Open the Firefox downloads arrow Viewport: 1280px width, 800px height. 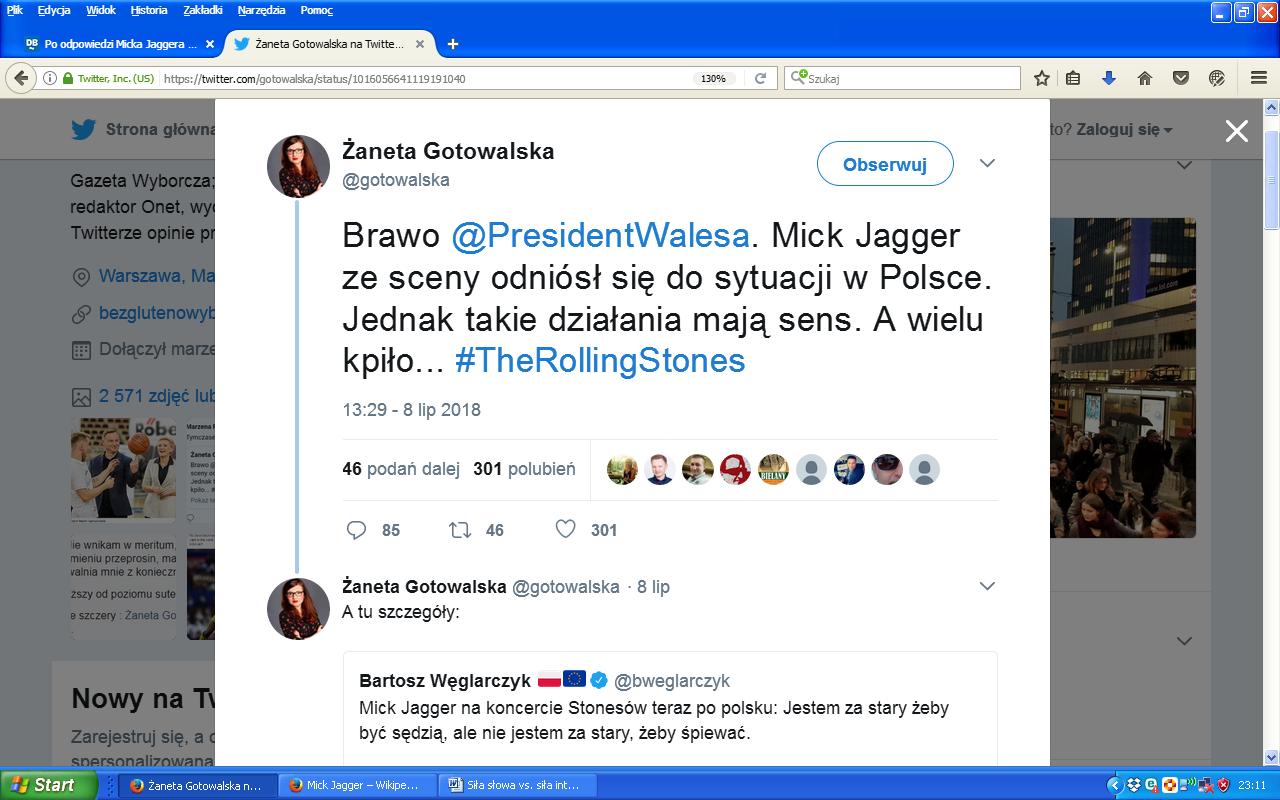coord(1108,78)
